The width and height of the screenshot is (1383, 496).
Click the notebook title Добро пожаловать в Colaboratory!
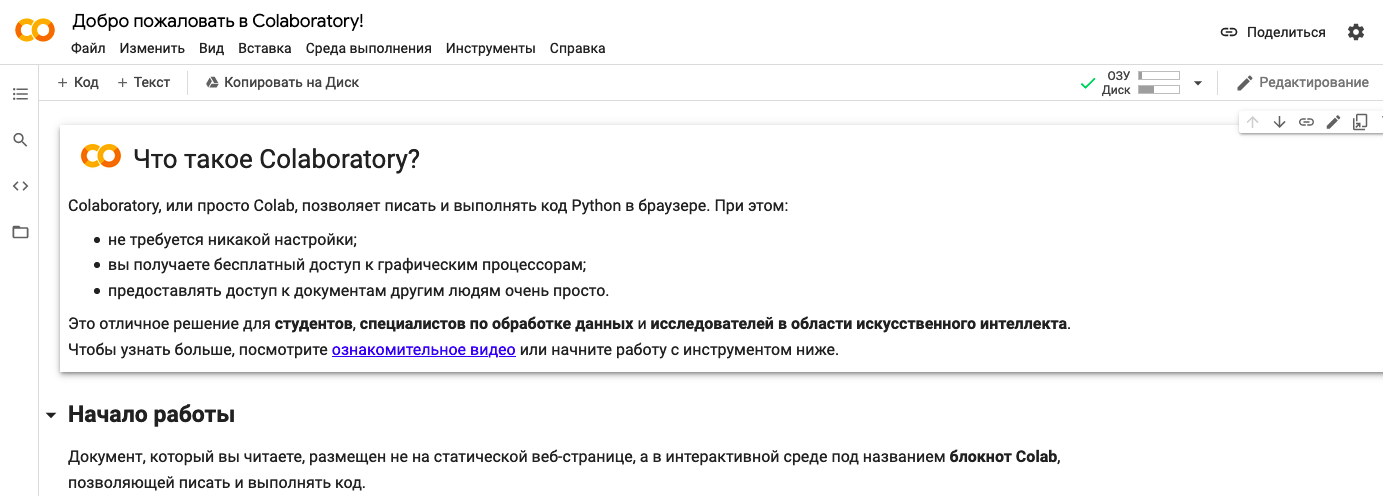(218, 21)
